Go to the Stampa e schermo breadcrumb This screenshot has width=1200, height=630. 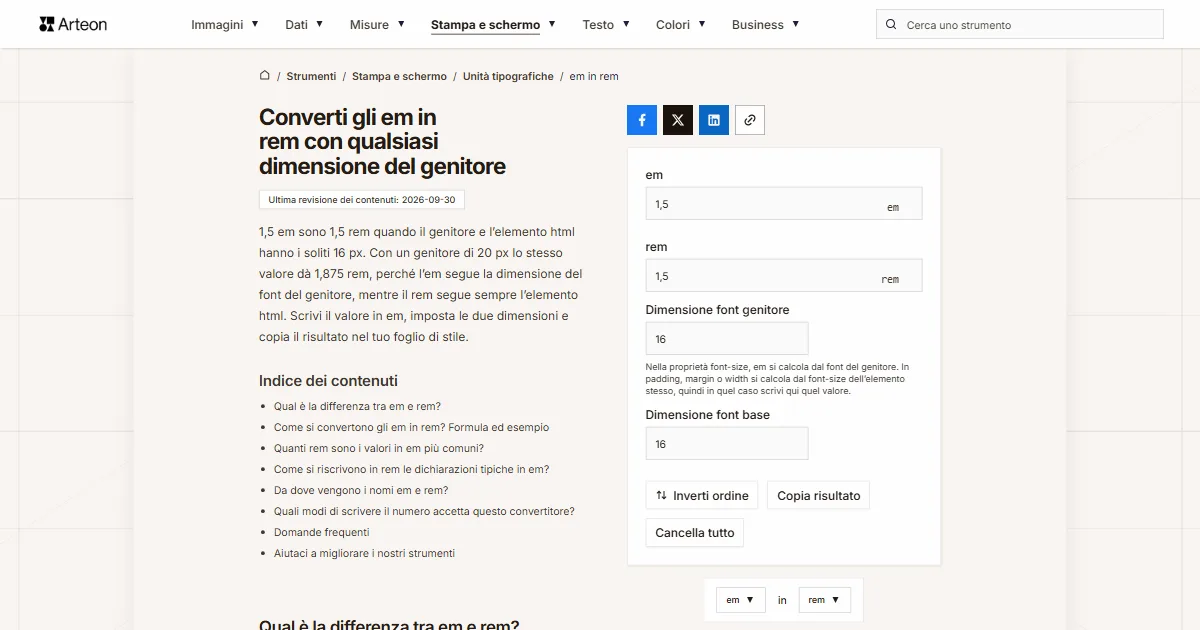click(x=399, y=76)
